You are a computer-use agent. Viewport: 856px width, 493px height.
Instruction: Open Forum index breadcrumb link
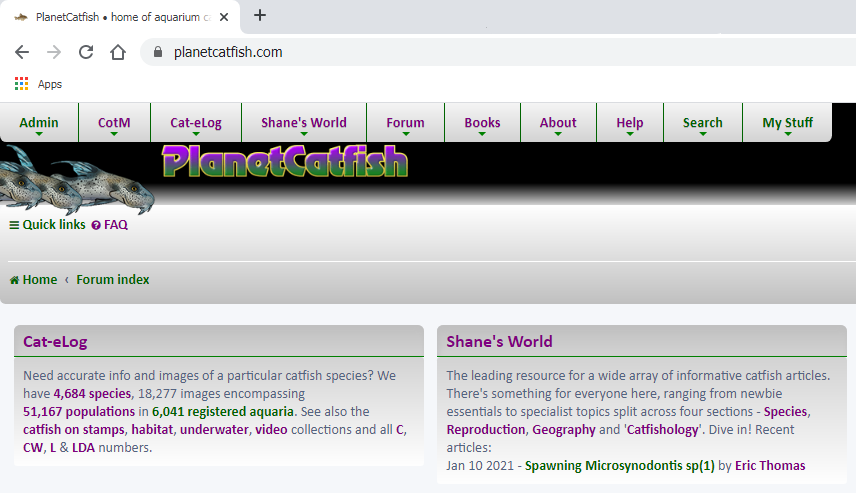tap(113, 280)
